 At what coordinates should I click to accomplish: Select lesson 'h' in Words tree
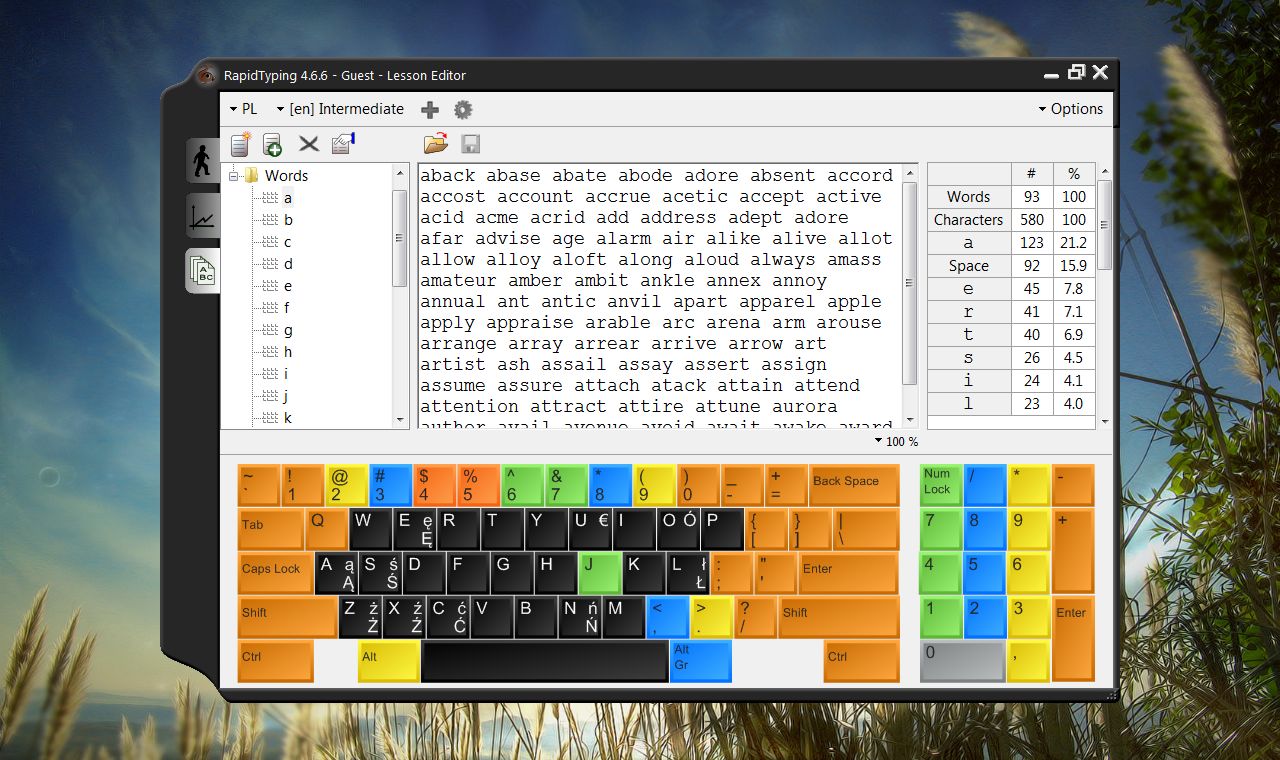288,352
